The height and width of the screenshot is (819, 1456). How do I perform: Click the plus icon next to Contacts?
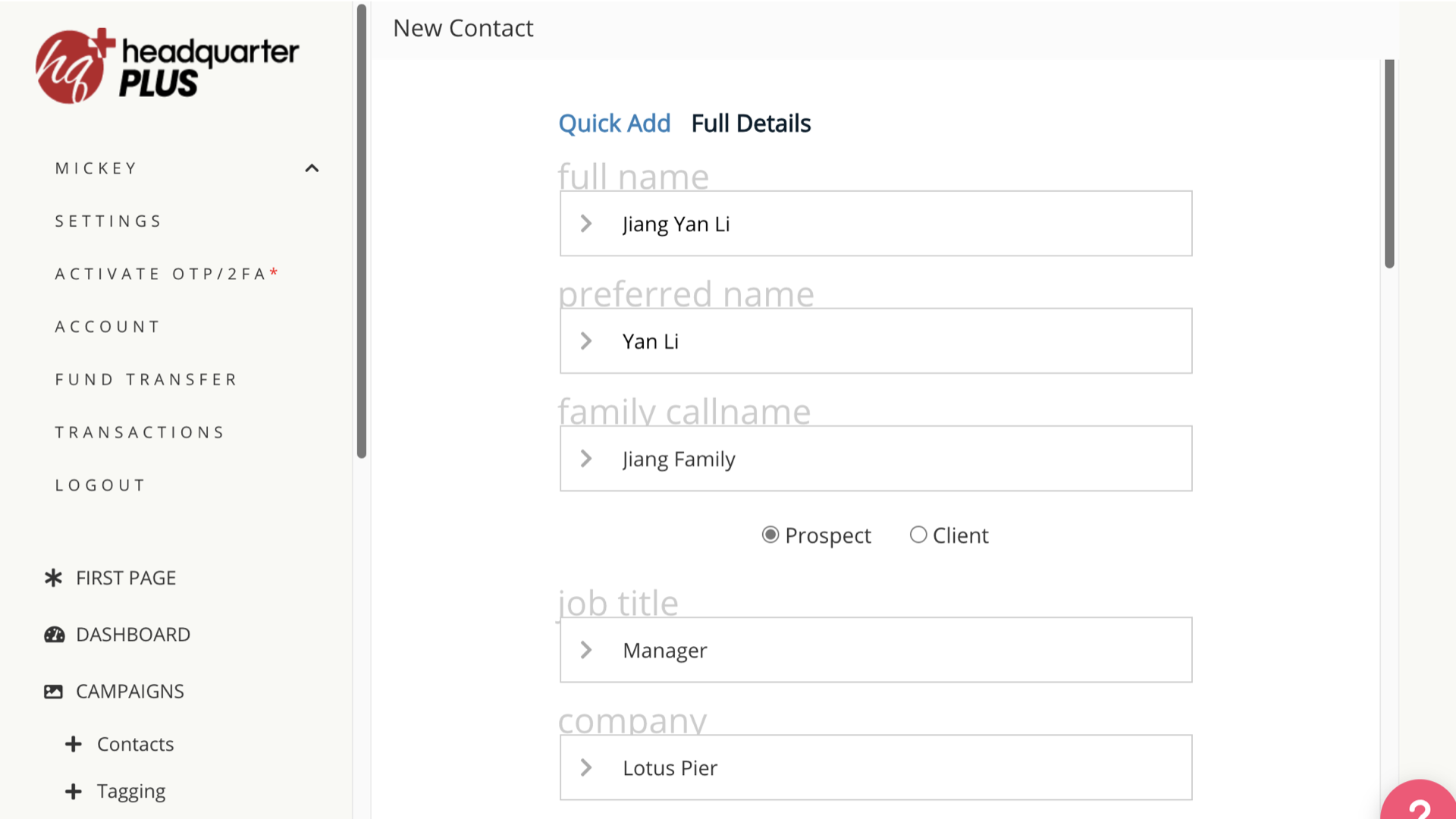coord(74,744)
